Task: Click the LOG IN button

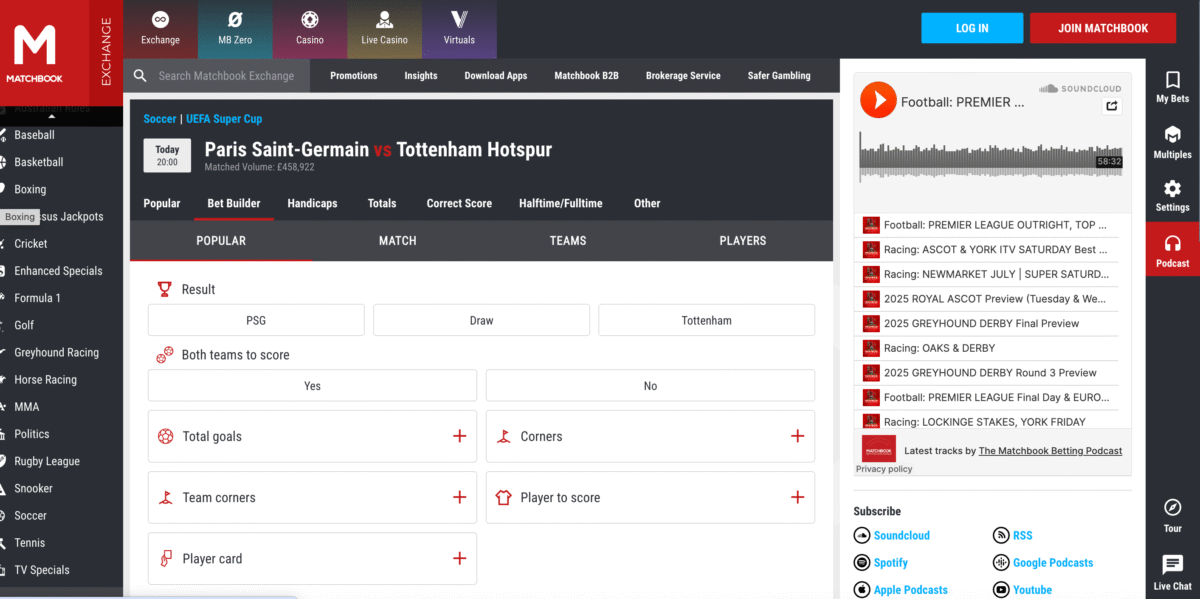Action: coord(972,28)
